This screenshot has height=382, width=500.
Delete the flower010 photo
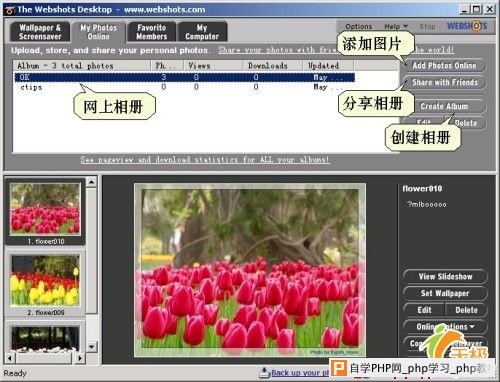tap(466, 310)
